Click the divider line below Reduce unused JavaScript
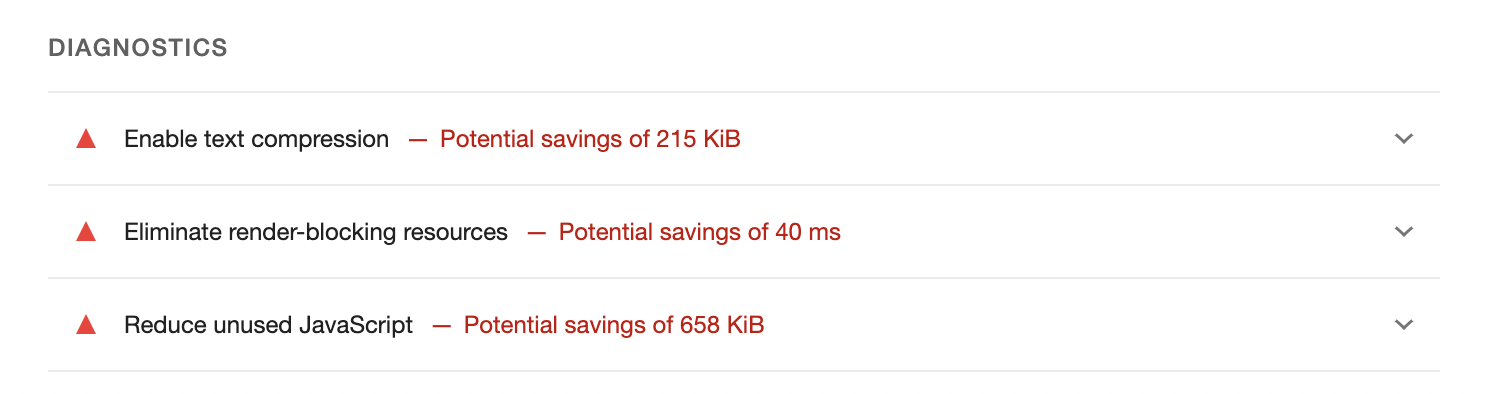This screenshot has height=394, width=1486. pos(744,371)
